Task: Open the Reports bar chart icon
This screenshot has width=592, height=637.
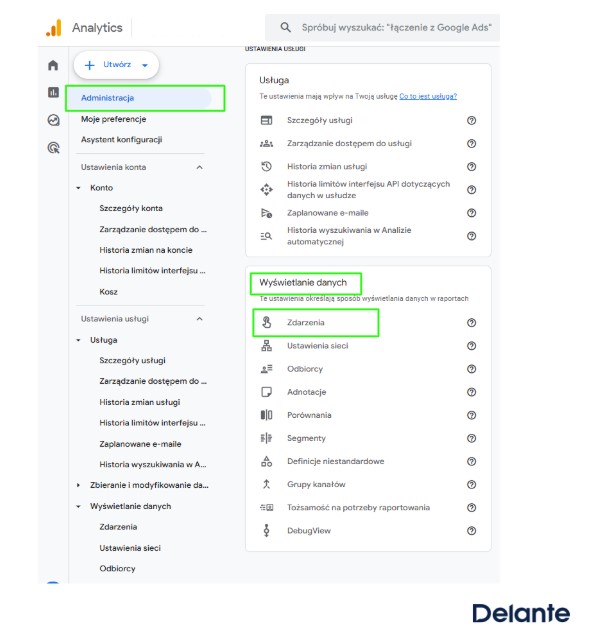Action: (53, 92)
